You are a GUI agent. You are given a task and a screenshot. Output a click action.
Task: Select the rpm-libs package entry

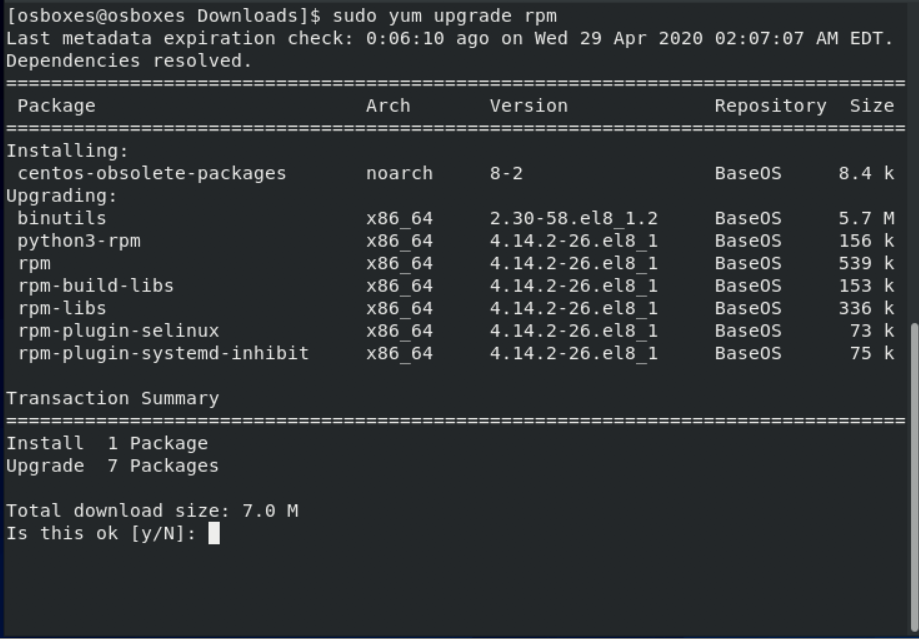61,308
